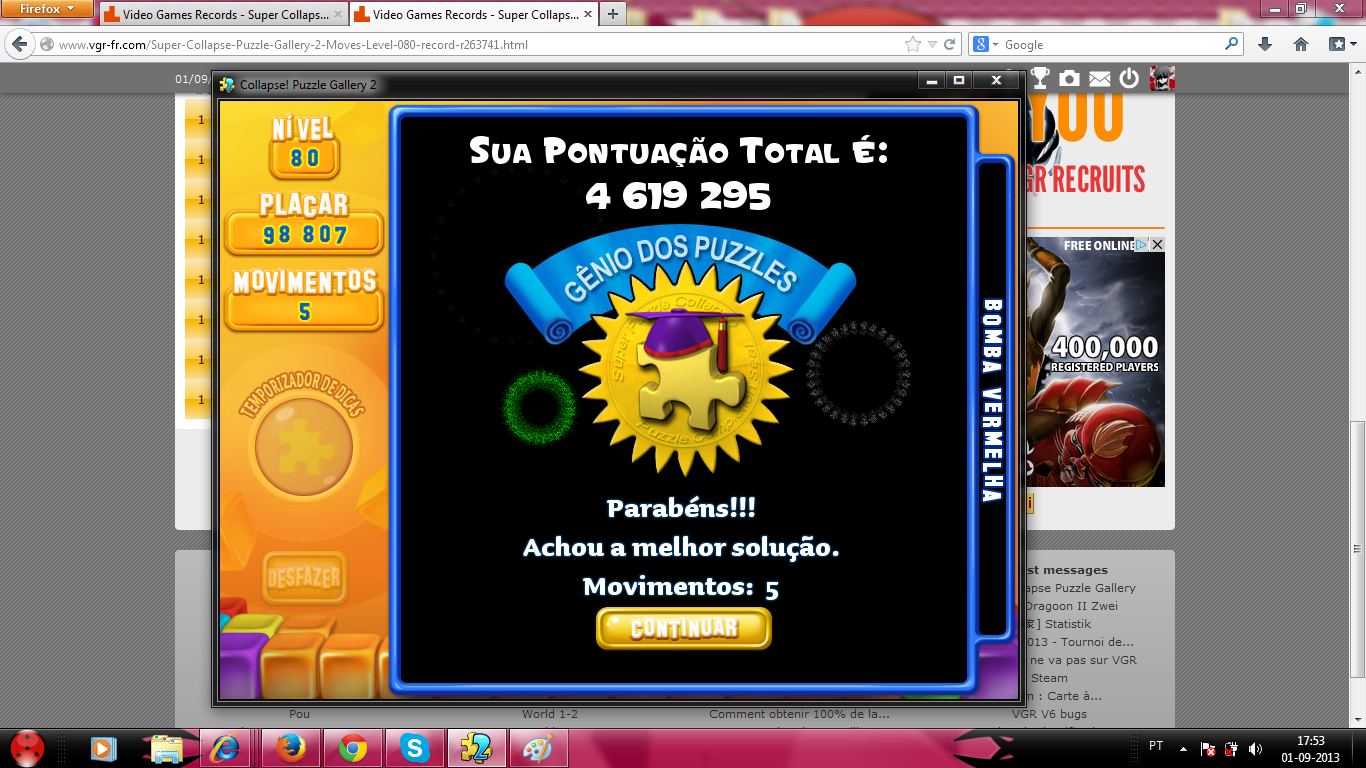Screen dimensions: 1366x768
Task: Click the hint timer puzzle piece
Action: (x=304, y=447)
